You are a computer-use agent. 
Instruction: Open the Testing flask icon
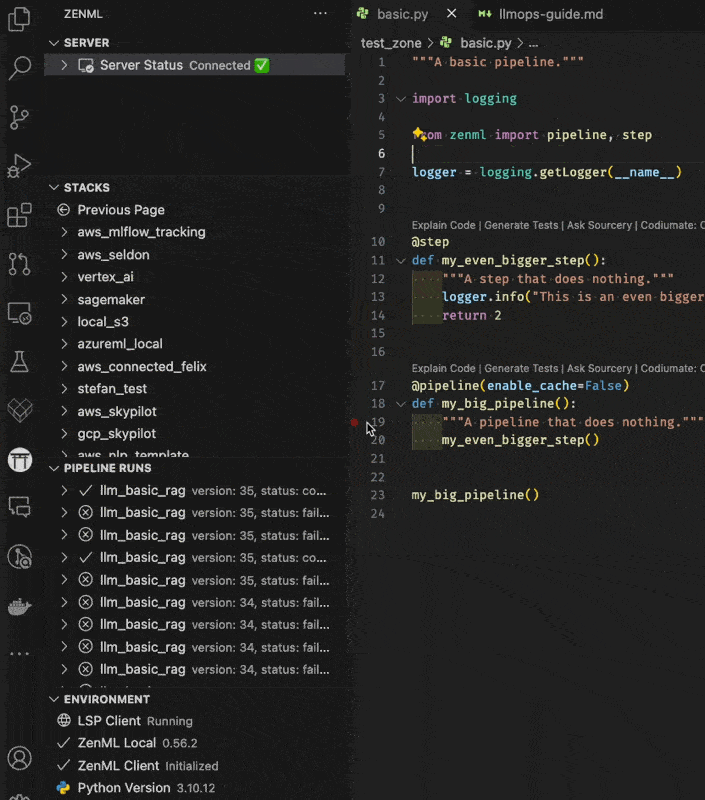[19, 361]
